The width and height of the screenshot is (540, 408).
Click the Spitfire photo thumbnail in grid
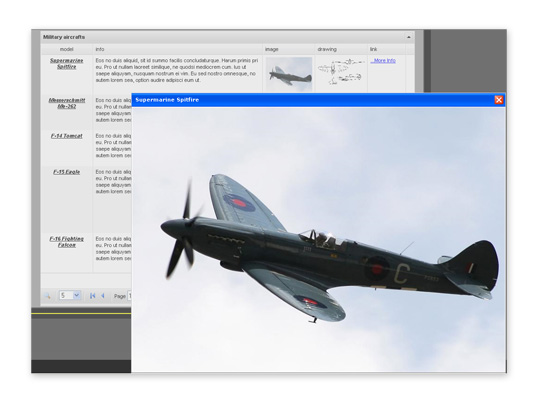coord(289,74)
